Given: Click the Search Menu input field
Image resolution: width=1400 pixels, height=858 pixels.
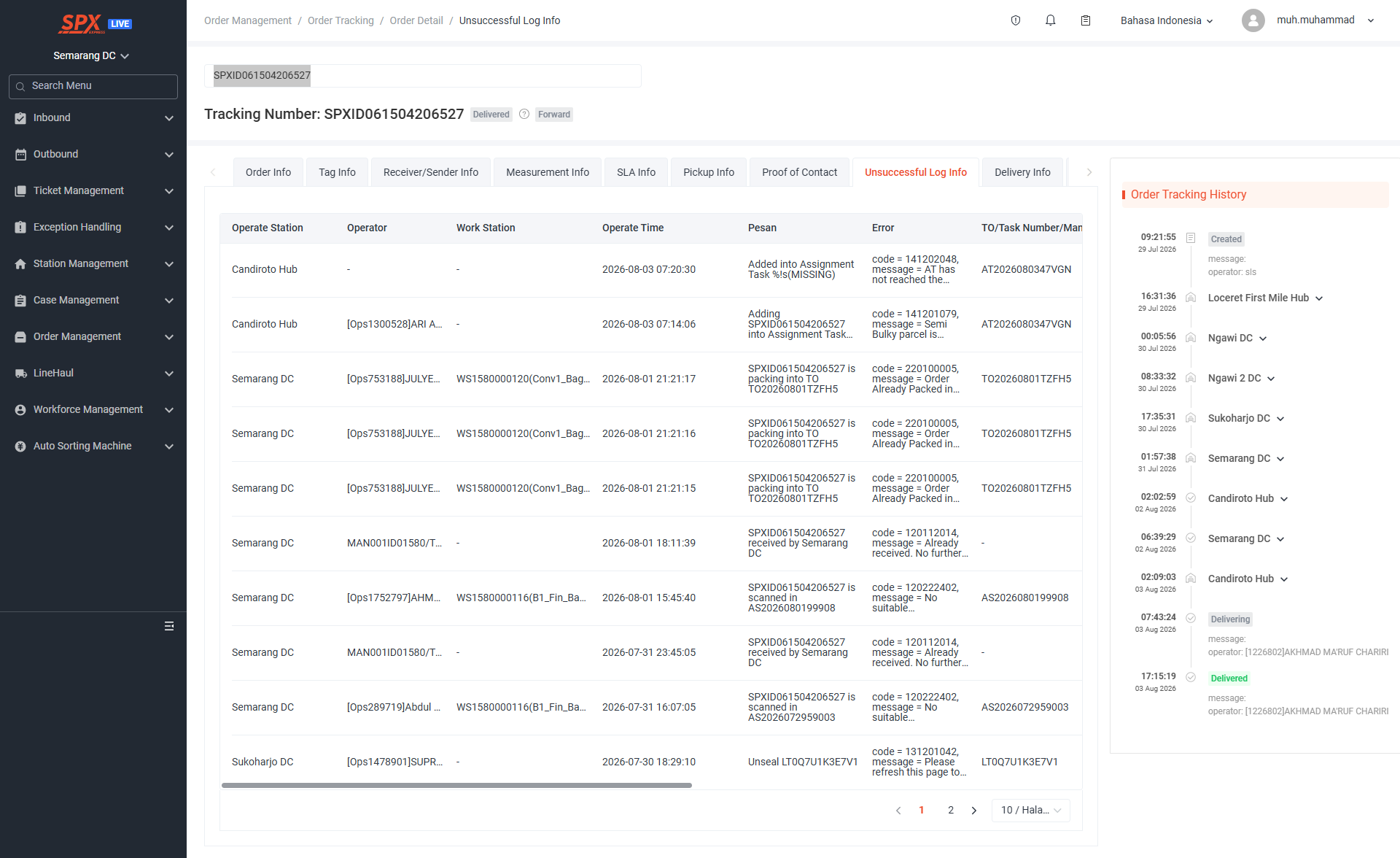Looking at the screenshot, I should coord(93,86).
